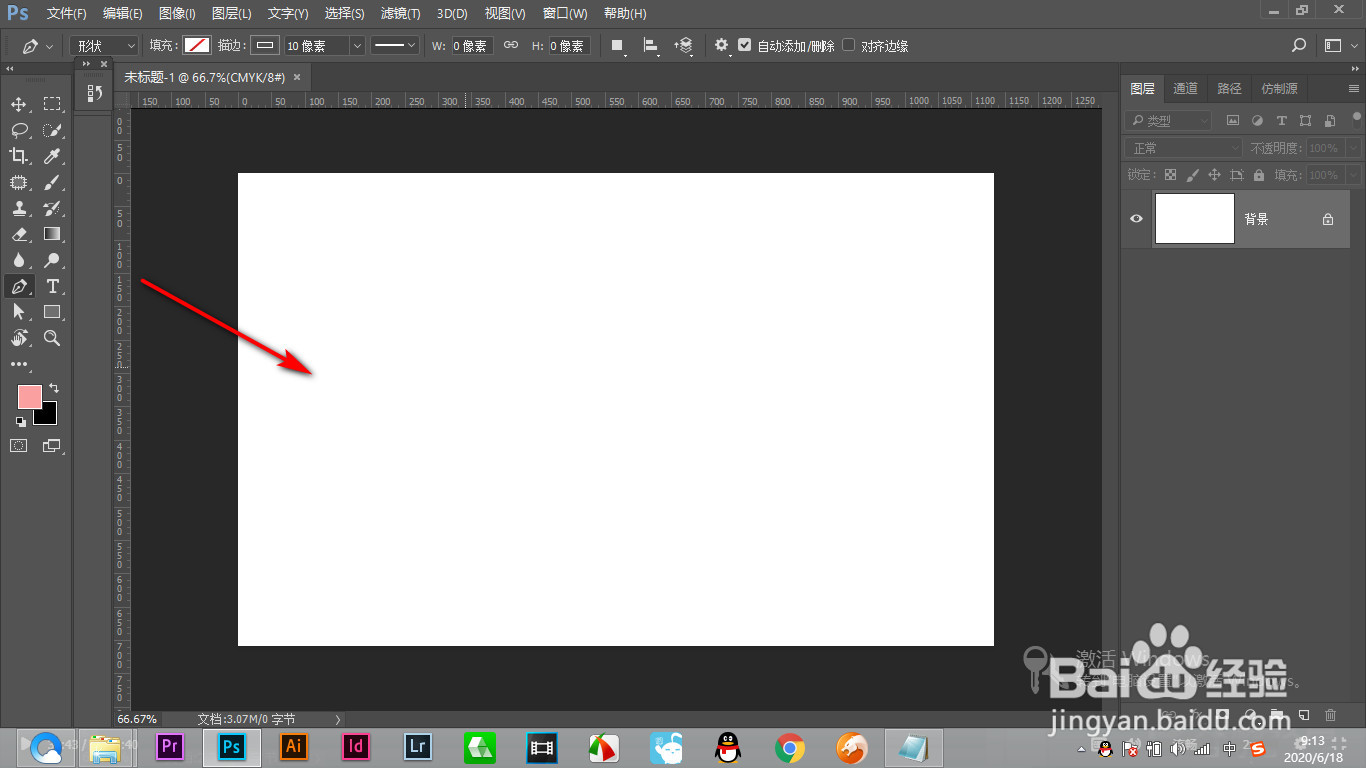Select the Eyedropper tool

(52, 156)
